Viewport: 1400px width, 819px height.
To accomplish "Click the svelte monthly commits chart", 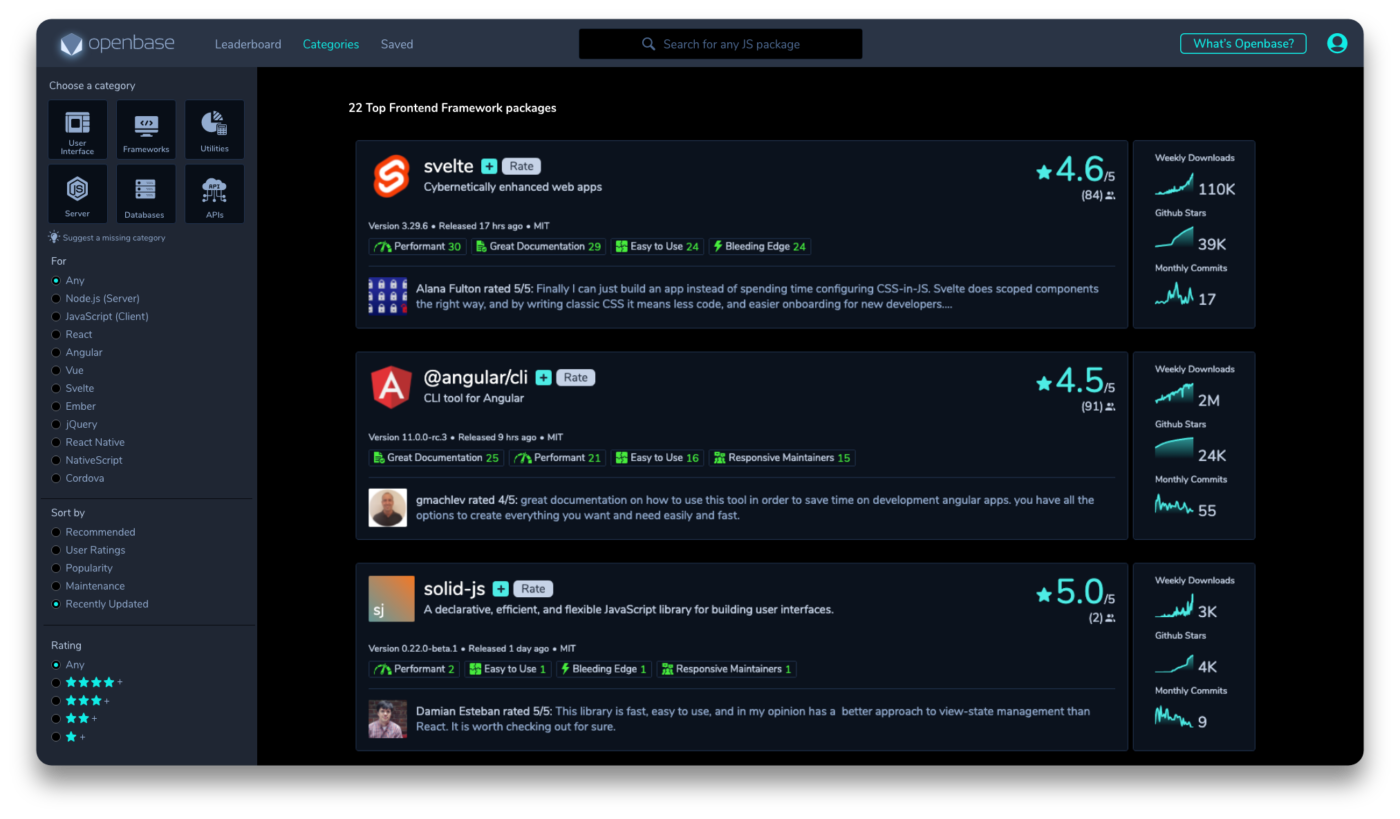I will pyautogui.click(x=1174, y=294).
